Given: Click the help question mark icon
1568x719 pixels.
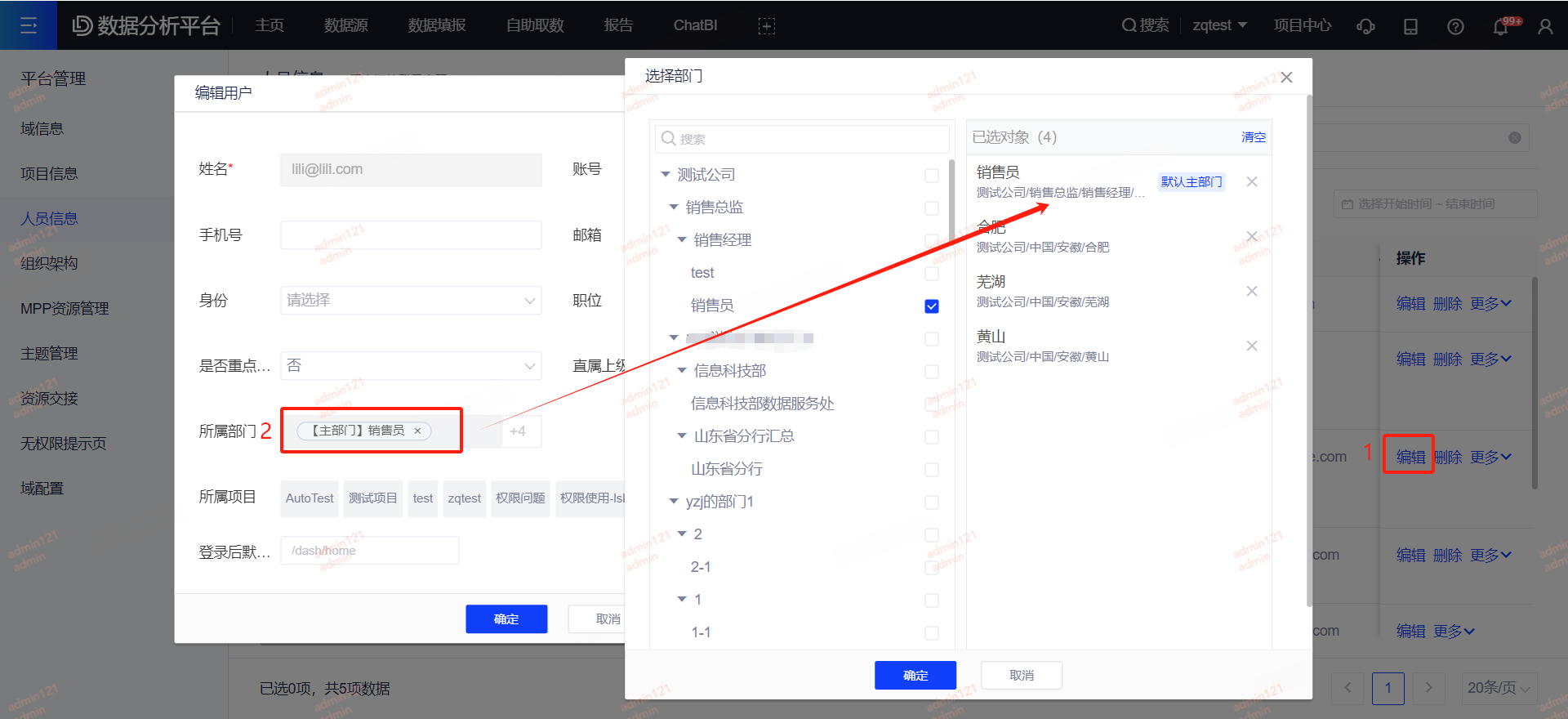Looking at the screenshot, I should pyautogui.click(x=1455, y=26).
